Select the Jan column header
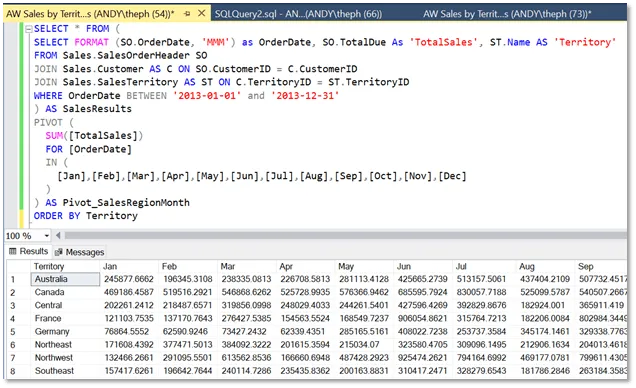The height and width of the screenshot is (388, 636). (x=129, y=266)
